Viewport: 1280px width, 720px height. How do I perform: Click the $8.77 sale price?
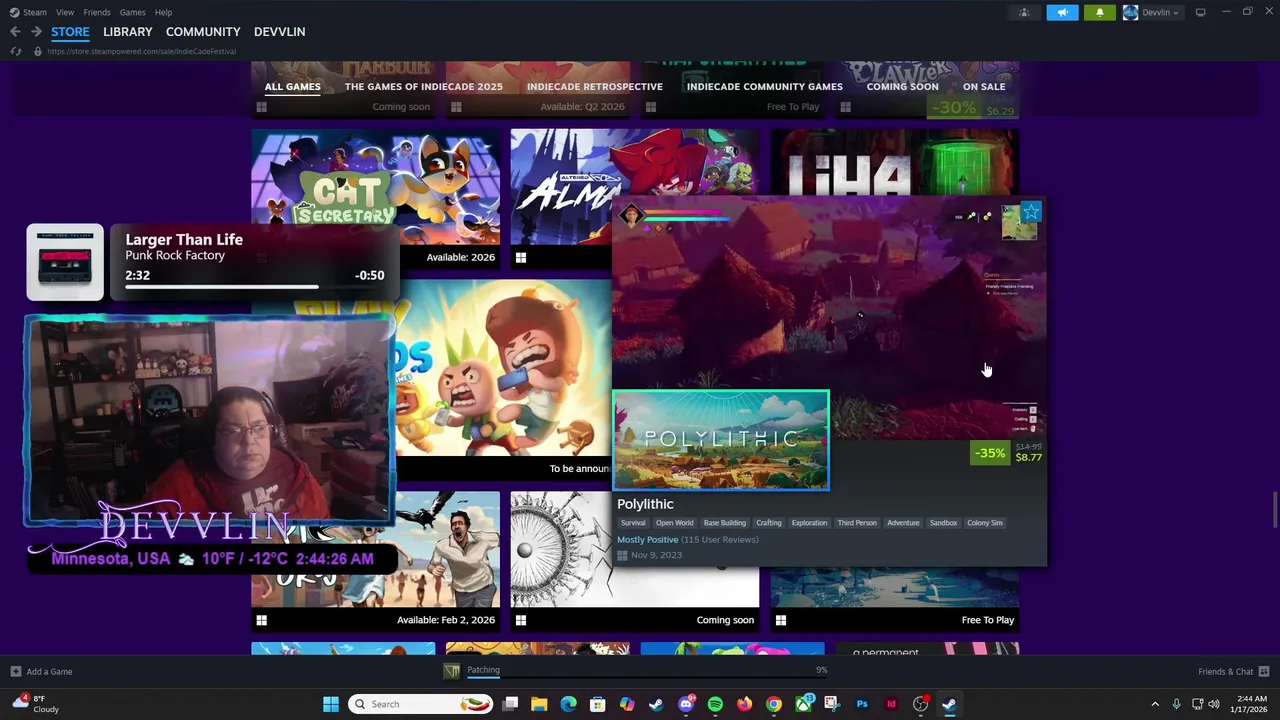coord(1028,457)
